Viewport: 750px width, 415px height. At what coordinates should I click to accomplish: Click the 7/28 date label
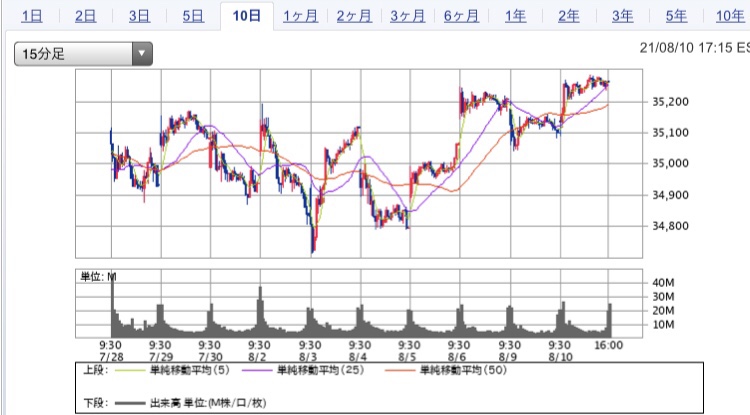pos(111,357)
